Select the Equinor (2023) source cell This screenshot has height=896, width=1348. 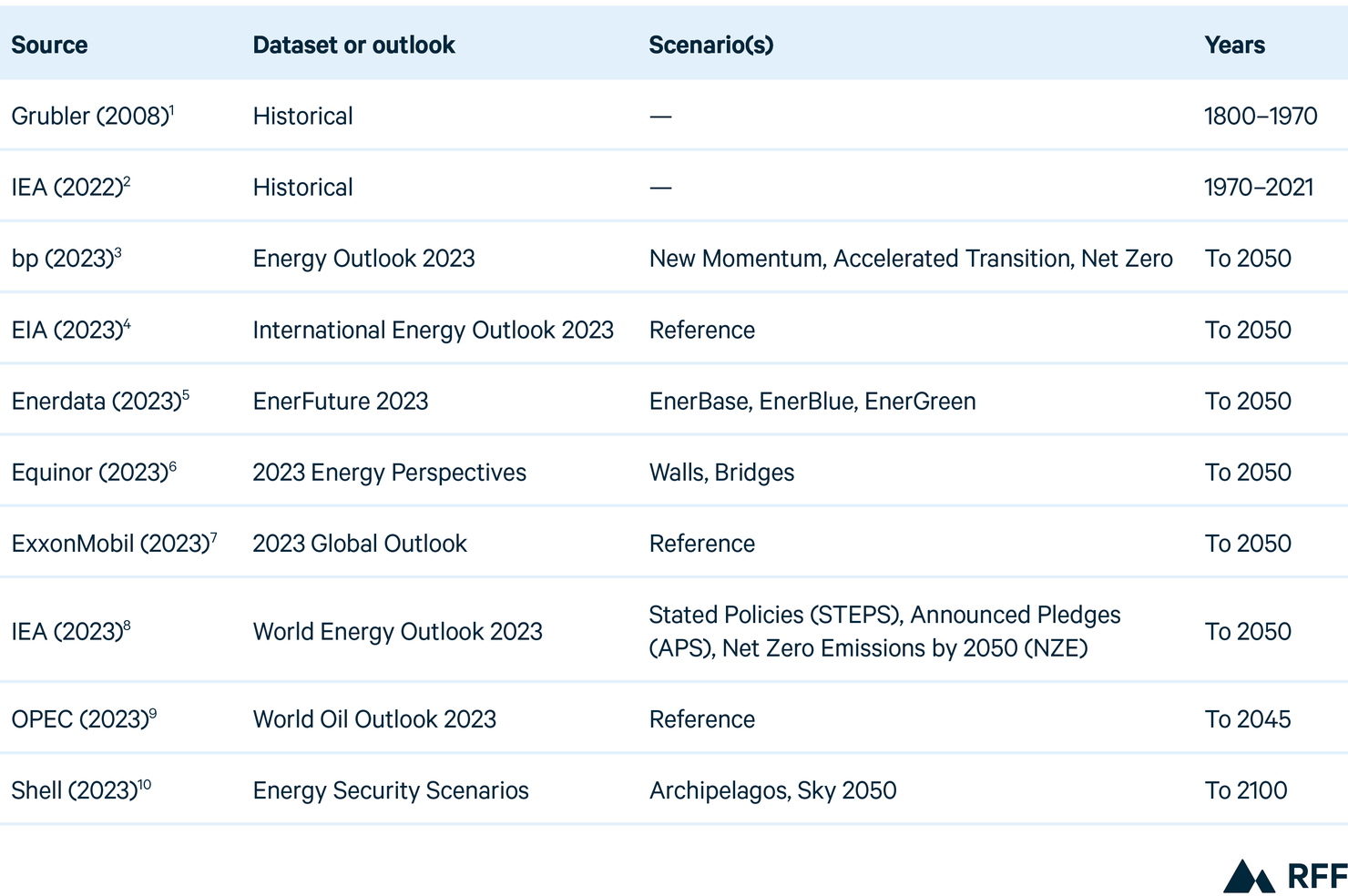[93, 472]
